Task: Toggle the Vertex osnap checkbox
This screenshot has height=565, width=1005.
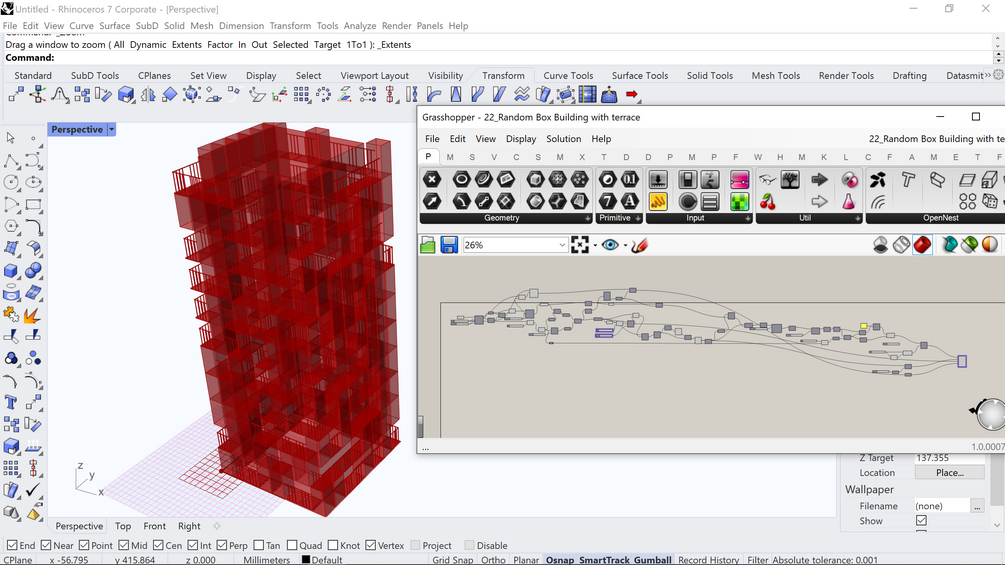Action: [x=371, y=545]
